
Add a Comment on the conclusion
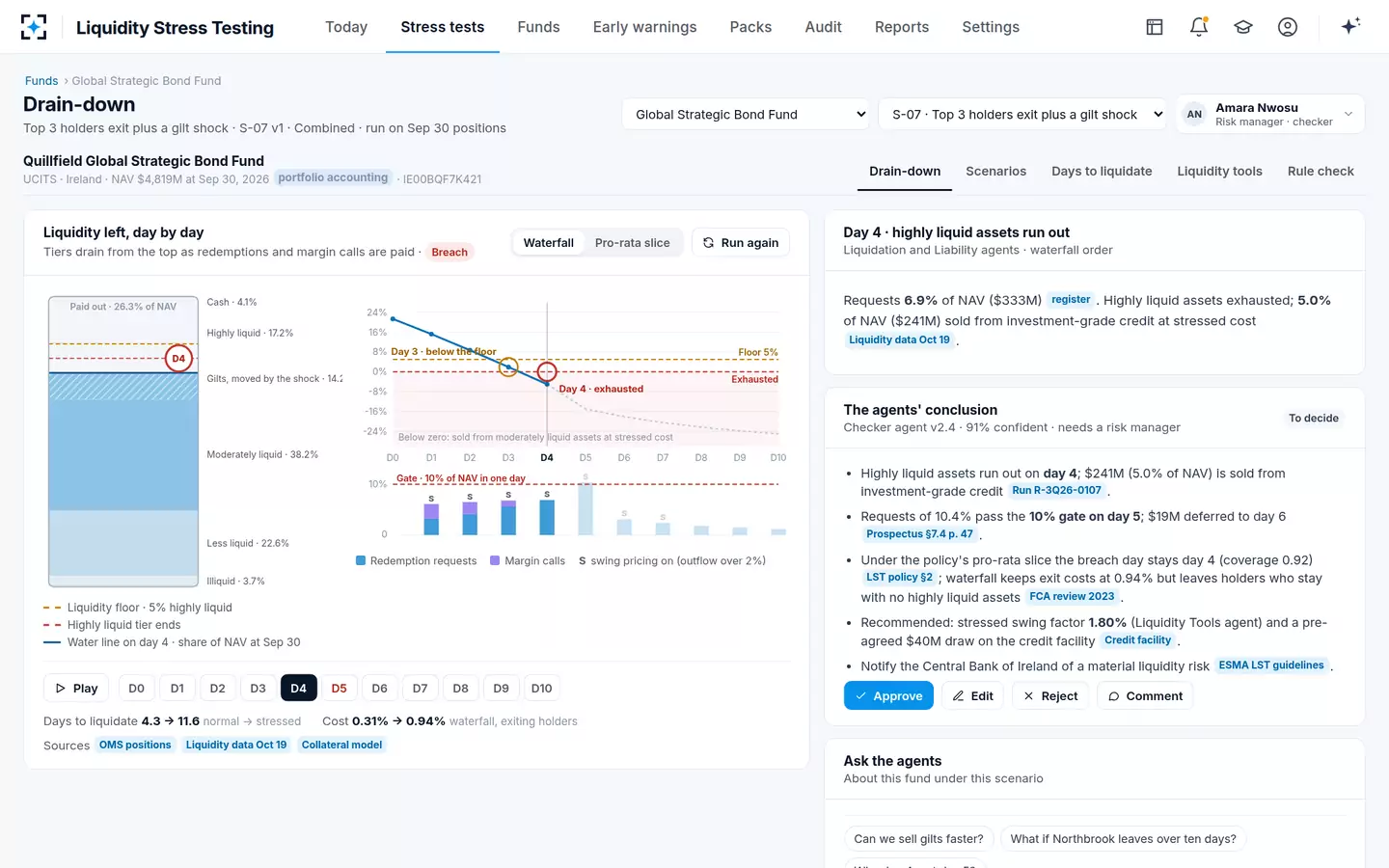point(1145,696)
